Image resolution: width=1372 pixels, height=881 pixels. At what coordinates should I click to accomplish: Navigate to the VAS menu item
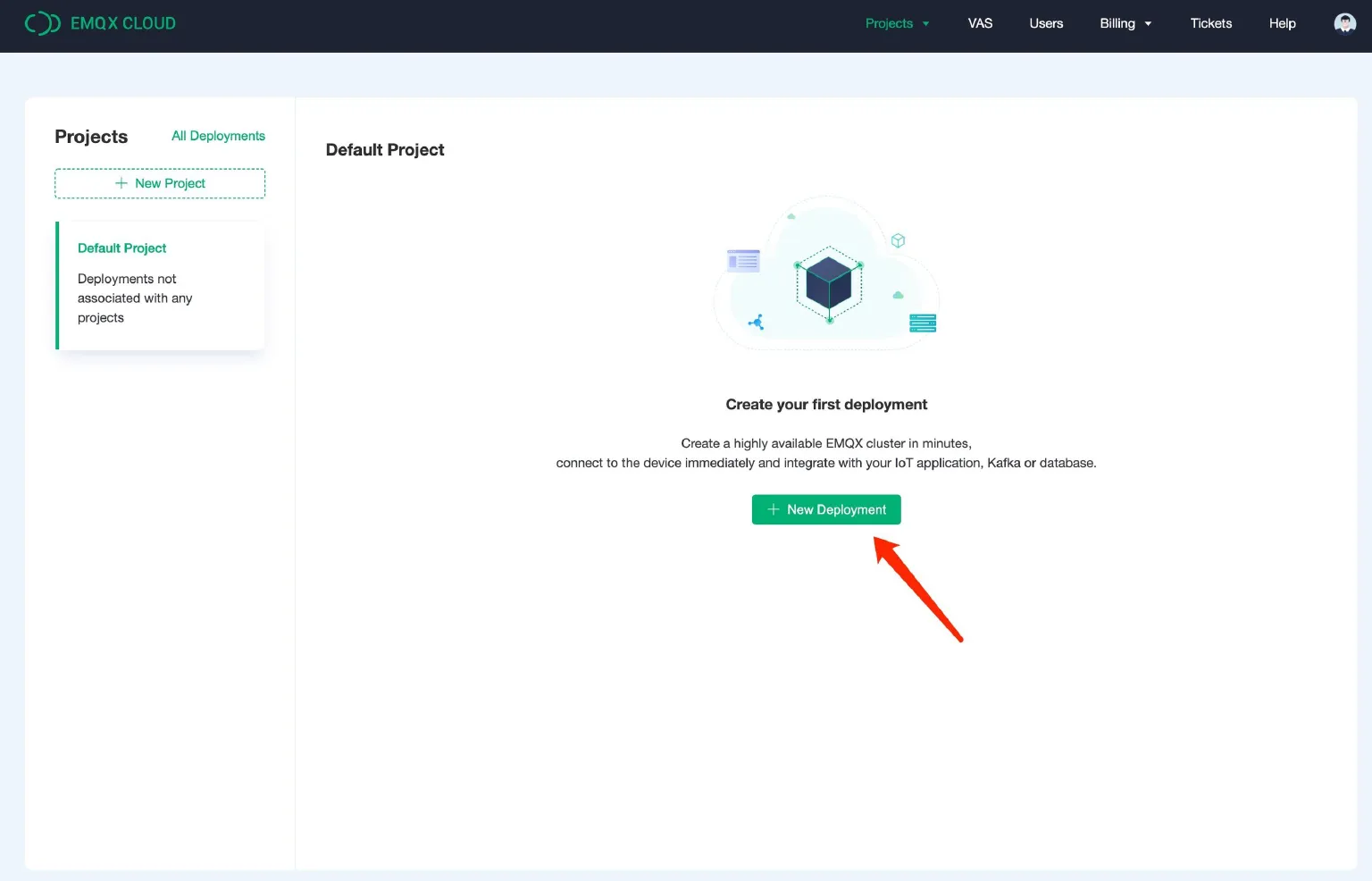[x=980, y=23]
